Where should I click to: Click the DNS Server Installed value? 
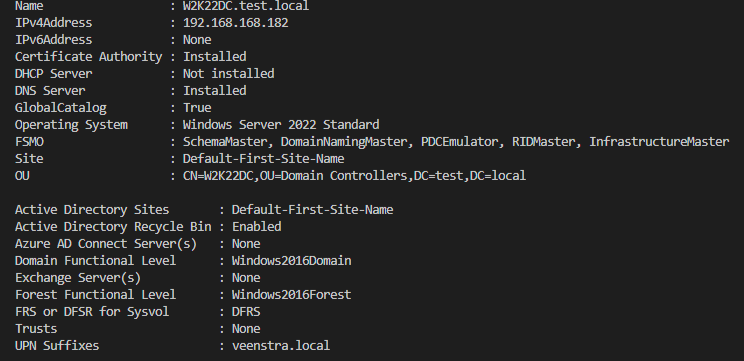[214, 91]
